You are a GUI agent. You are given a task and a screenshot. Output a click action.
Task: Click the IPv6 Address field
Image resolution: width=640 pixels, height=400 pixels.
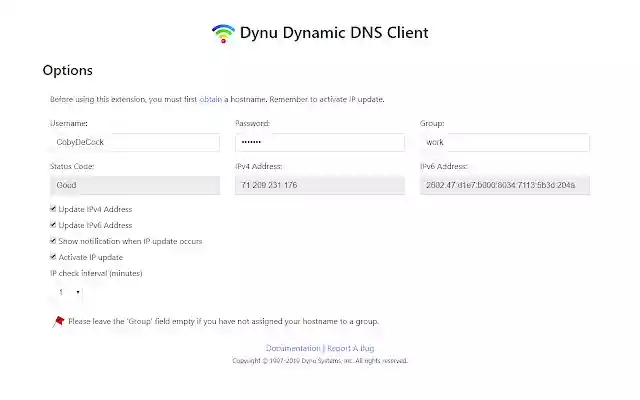pyautogui.click(x=504, y=185)
